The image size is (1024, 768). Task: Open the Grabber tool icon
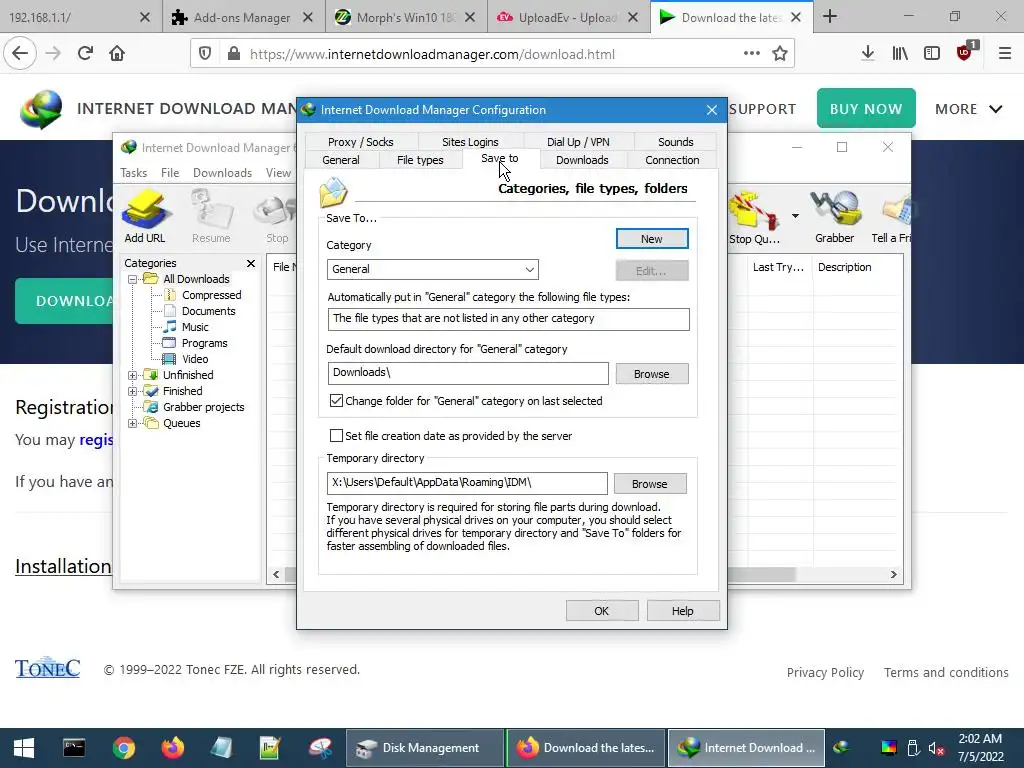(834, 217)
